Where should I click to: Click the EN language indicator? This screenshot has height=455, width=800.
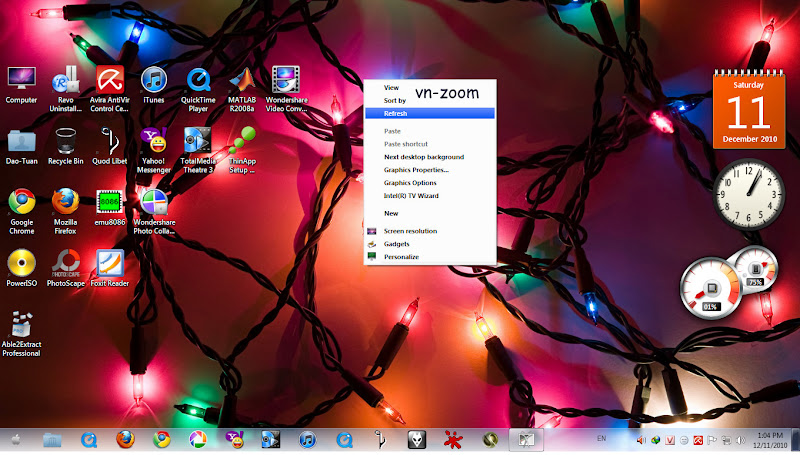coord(602,438)
